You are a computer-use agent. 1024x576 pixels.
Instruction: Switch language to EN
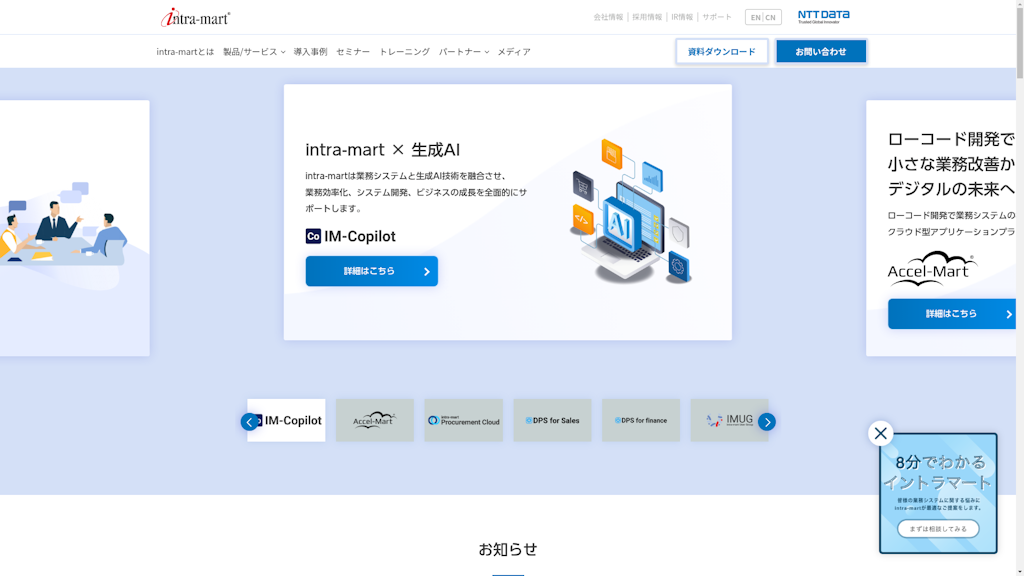(755, 17)
